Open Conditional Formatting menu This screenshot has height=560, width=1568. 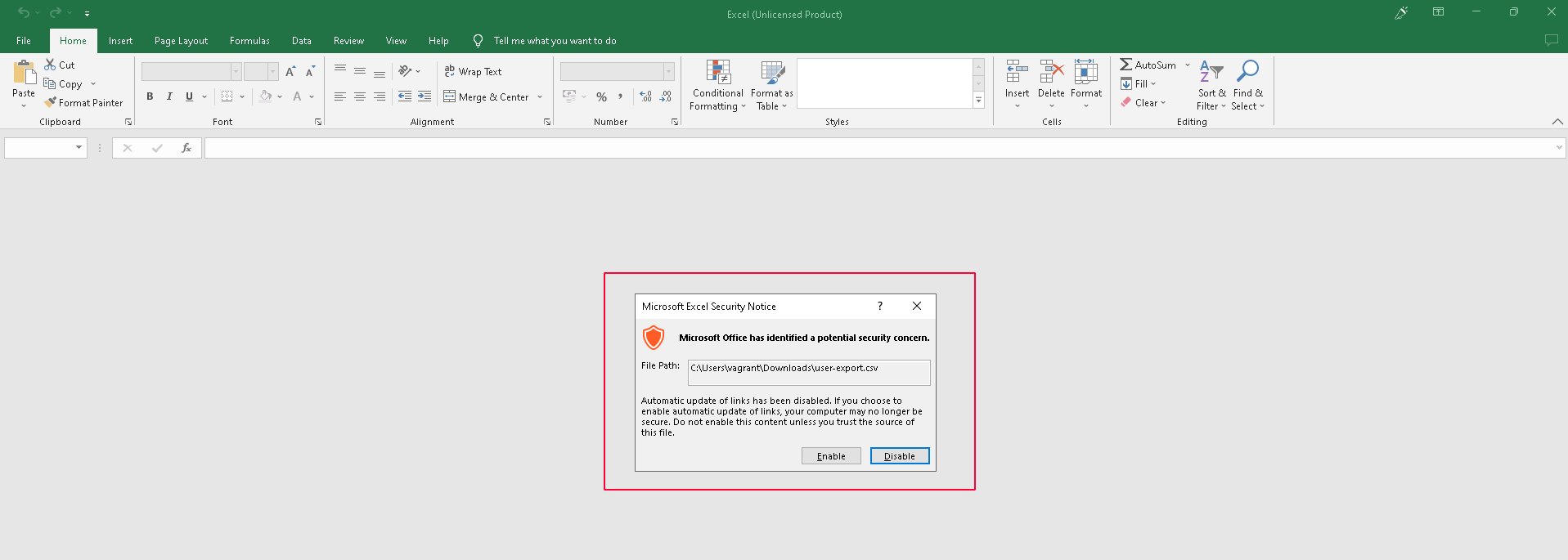point(718,85)
